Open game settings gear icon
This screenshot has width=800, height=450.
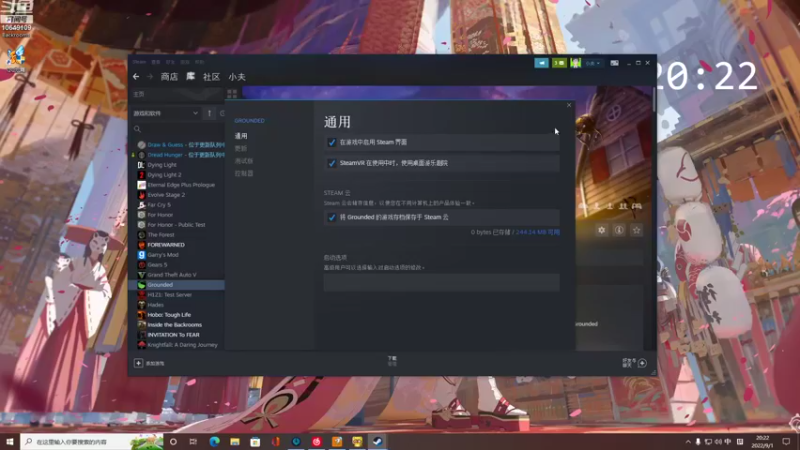(602, 230)
